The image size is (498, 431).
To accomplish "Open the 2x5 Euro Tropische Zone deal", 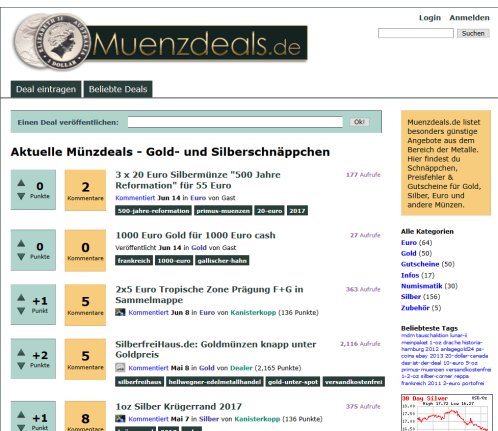I will (x=209, y=295).
